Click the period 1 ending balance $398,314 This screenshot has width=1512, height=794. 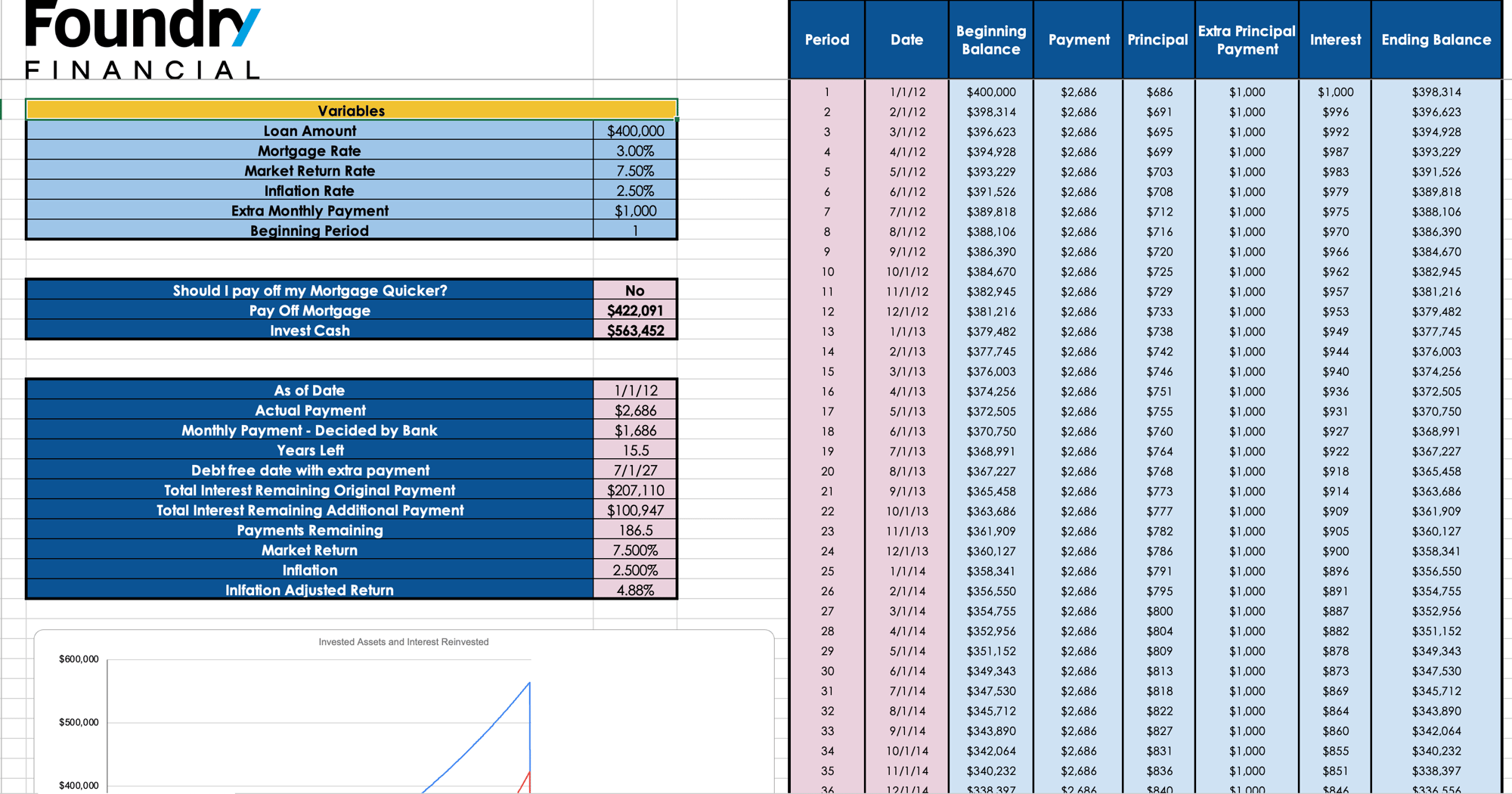(1436, 92)
